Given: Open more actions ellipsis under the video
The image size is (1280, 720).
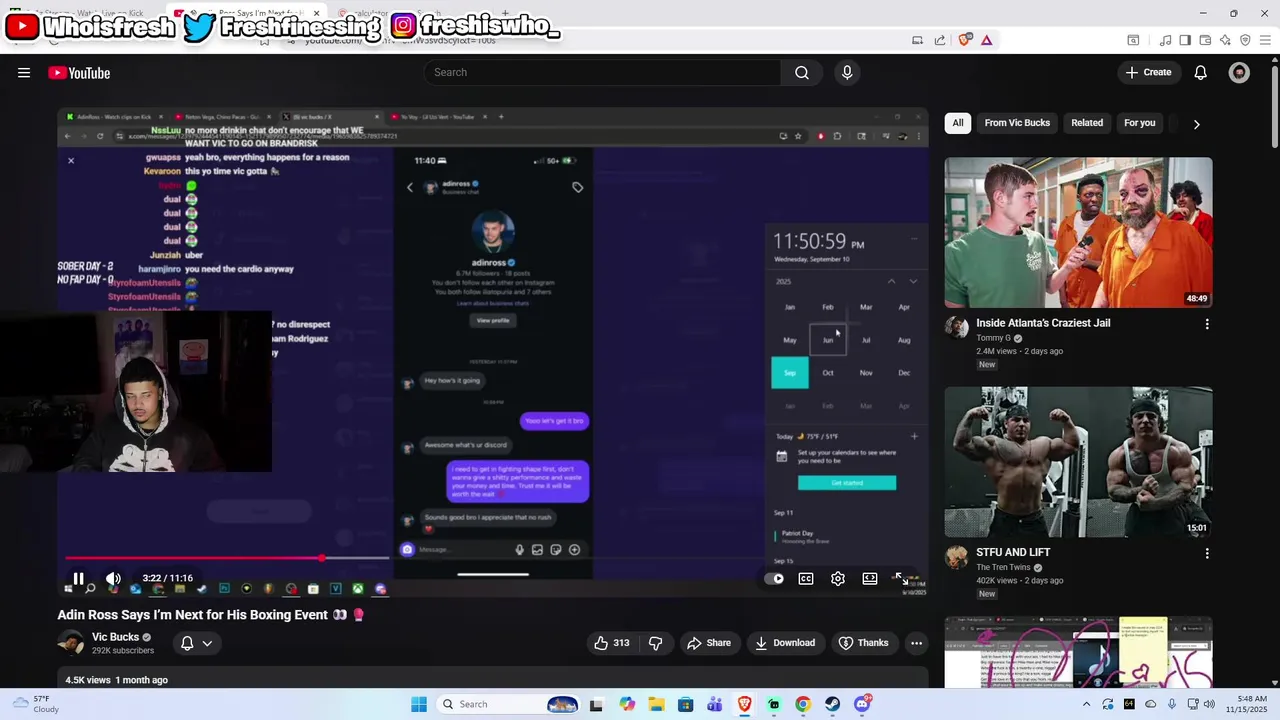Looking at the screenshot, I should coord(916,643).
